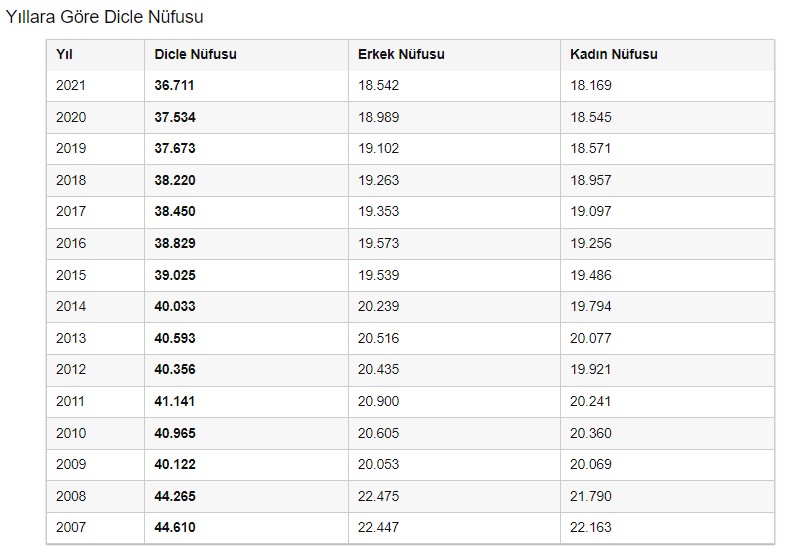Select the 2018 year cell
Viewport: 806px width, 556px height.
tap(71, 181)
